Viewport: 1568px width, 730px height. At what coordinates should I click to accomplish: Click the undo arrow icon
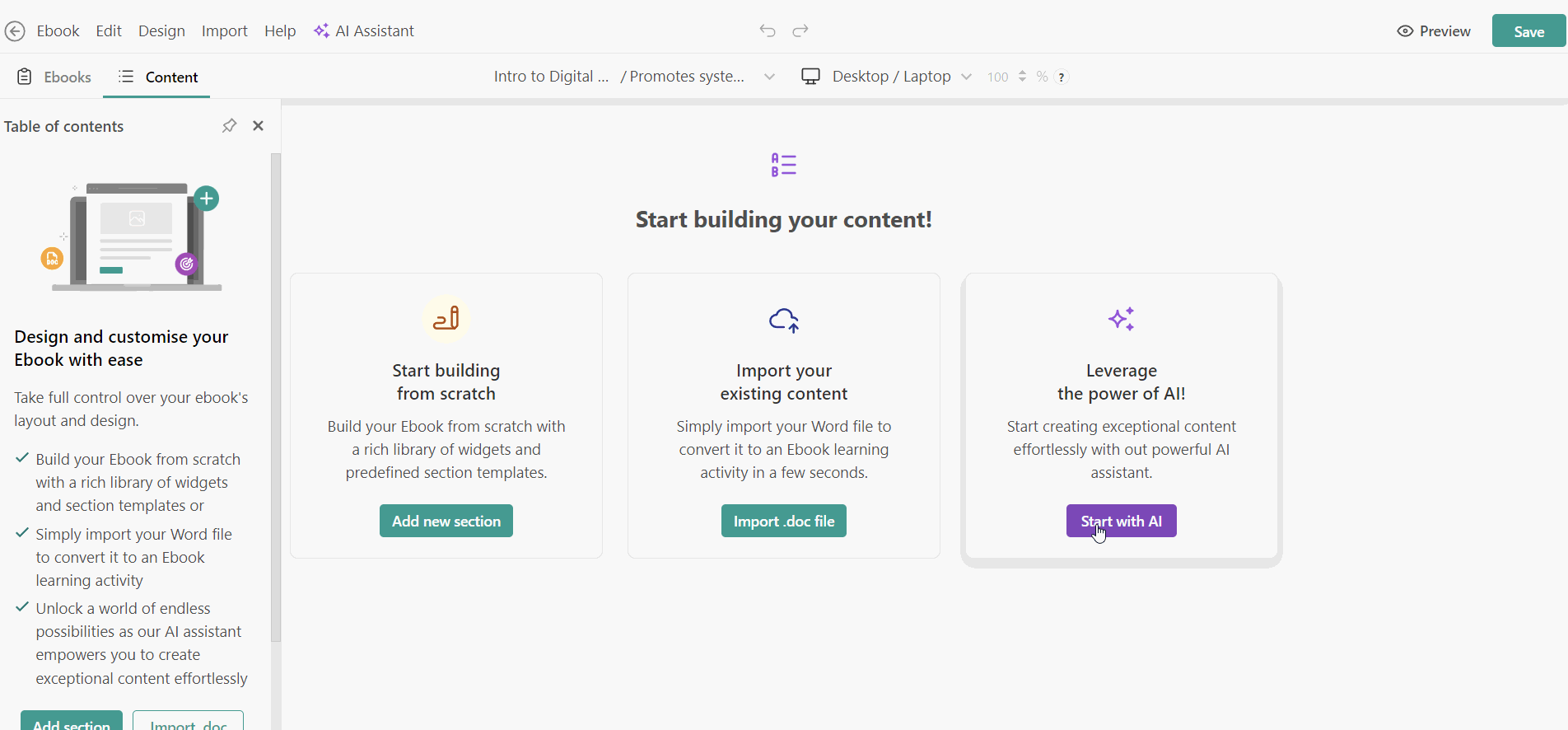pos(768,30)
